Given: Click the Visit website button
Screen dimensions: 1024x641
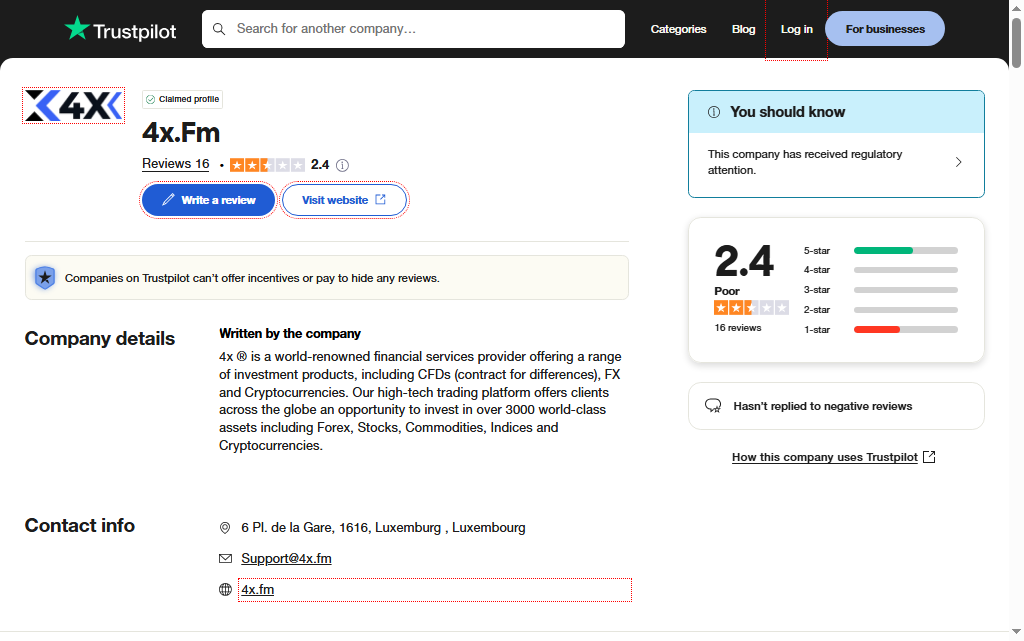Looking at the screenshot, I should (x=344, y=200).
